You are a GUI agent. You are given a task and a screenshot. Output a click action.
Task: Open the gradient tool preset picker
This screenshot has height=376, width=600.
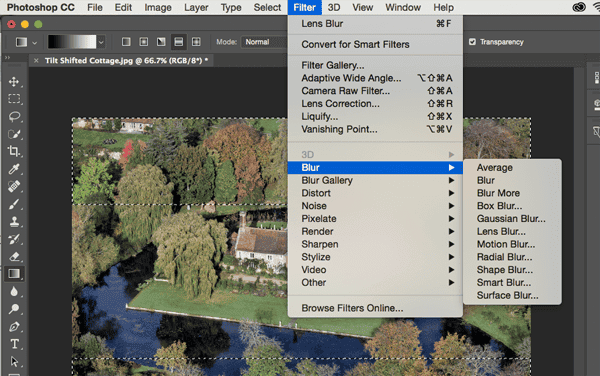[26, 42]
